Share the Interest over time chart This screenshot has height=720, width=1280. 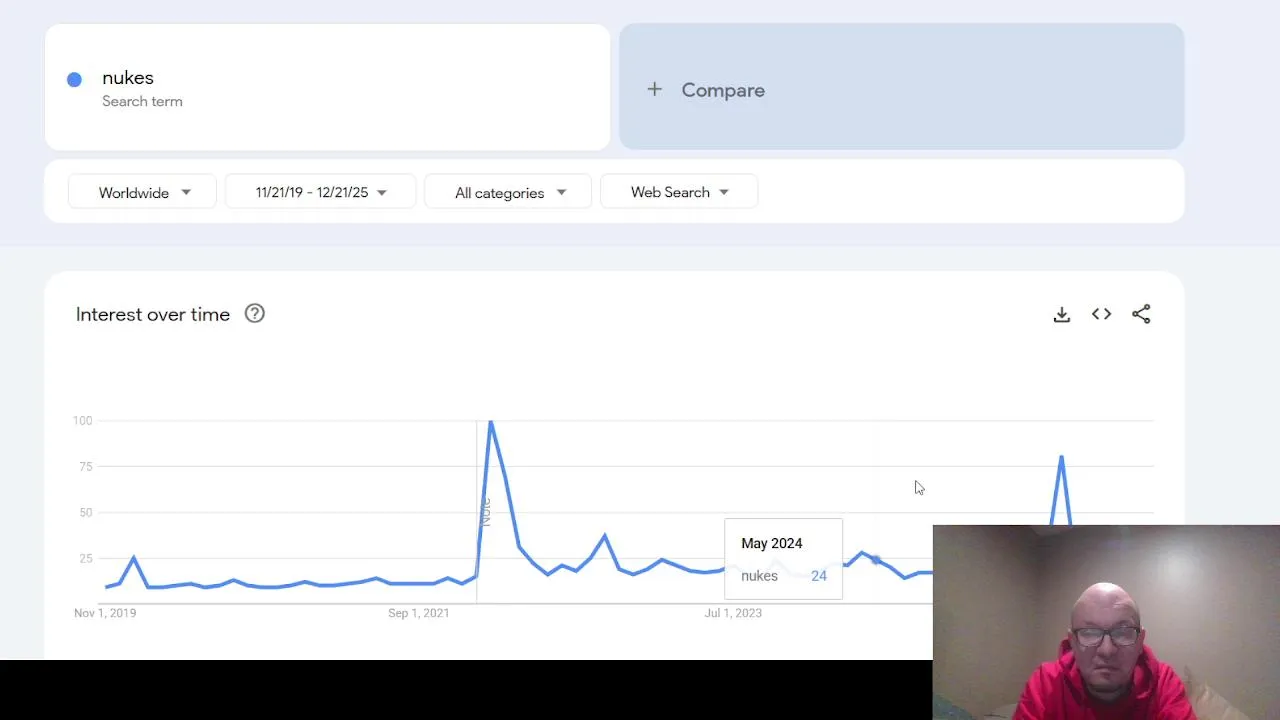point(1141,314)
